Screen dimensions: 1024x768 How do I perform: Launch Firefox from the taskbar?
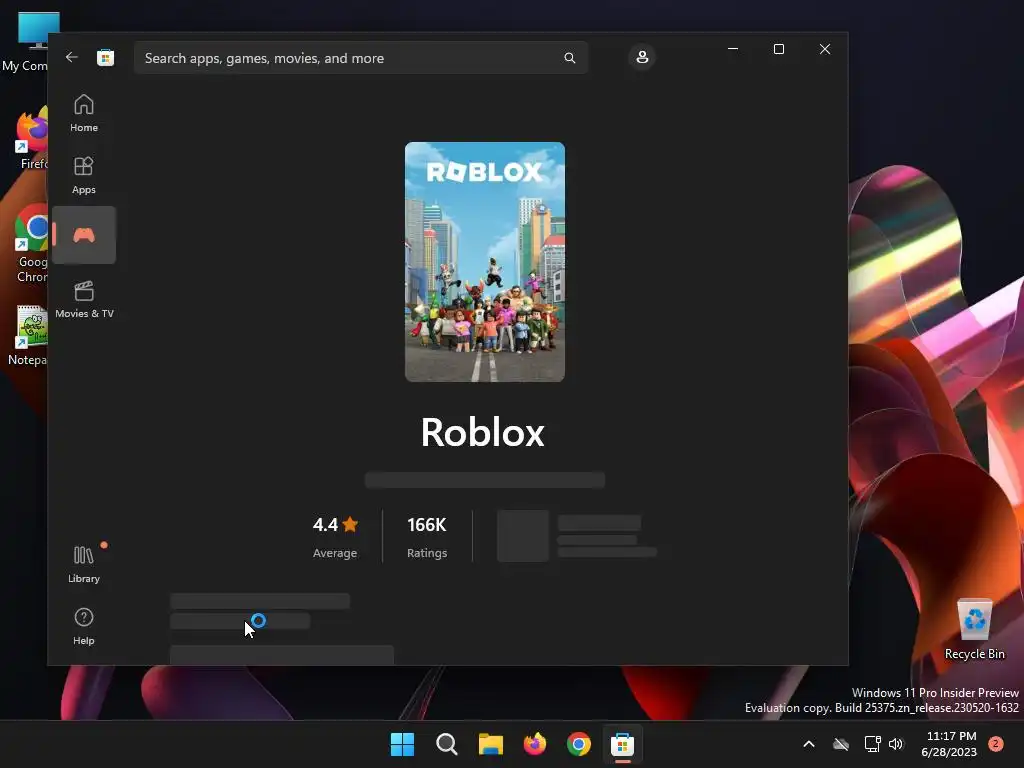pyautogui.click(x=535, y=744)
